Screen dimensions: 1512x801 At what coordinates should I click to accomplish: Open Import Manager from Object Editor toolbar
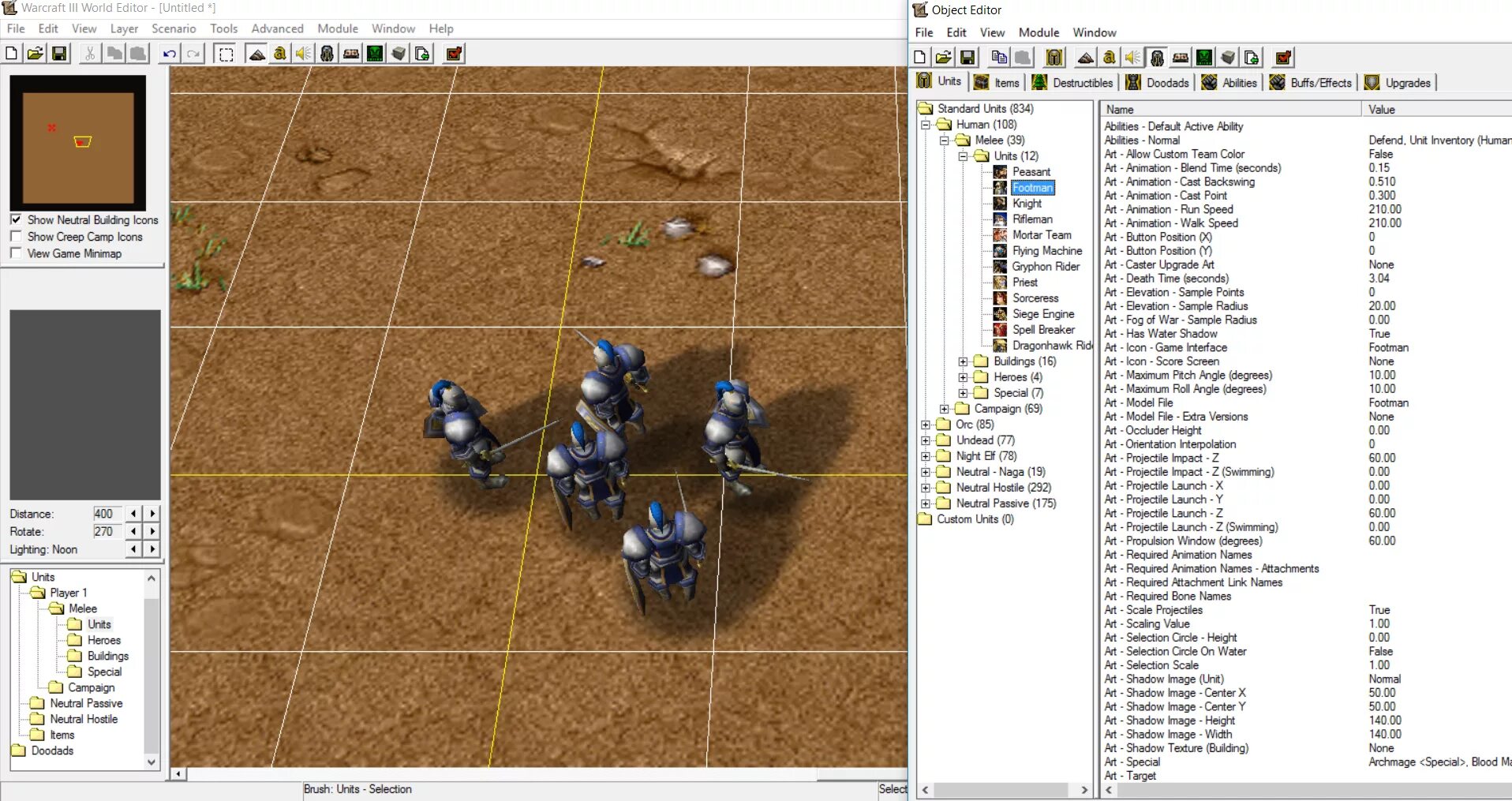point(1252,57)
